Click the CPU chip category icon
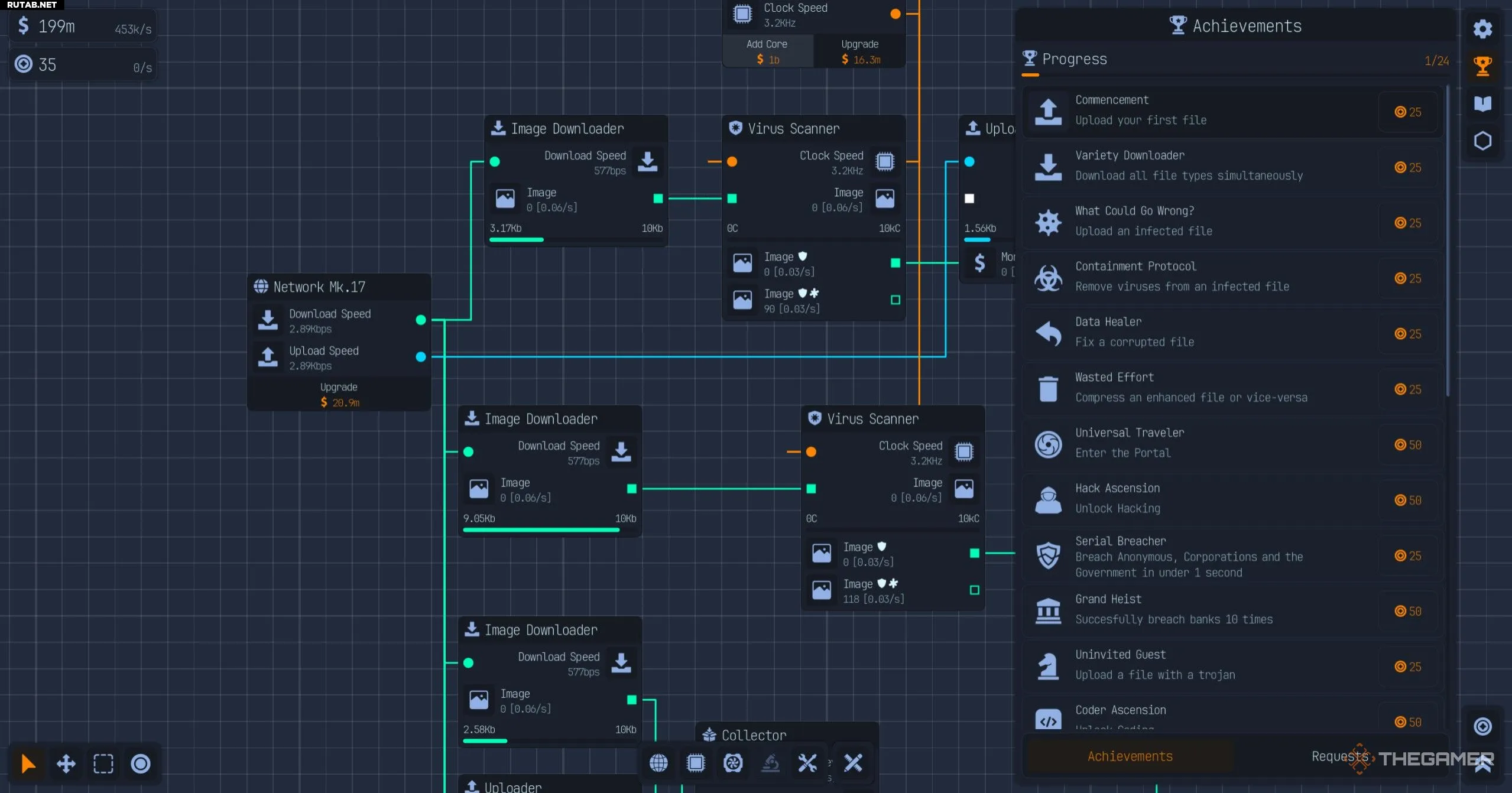The image size is (1512, 793). 696,763
